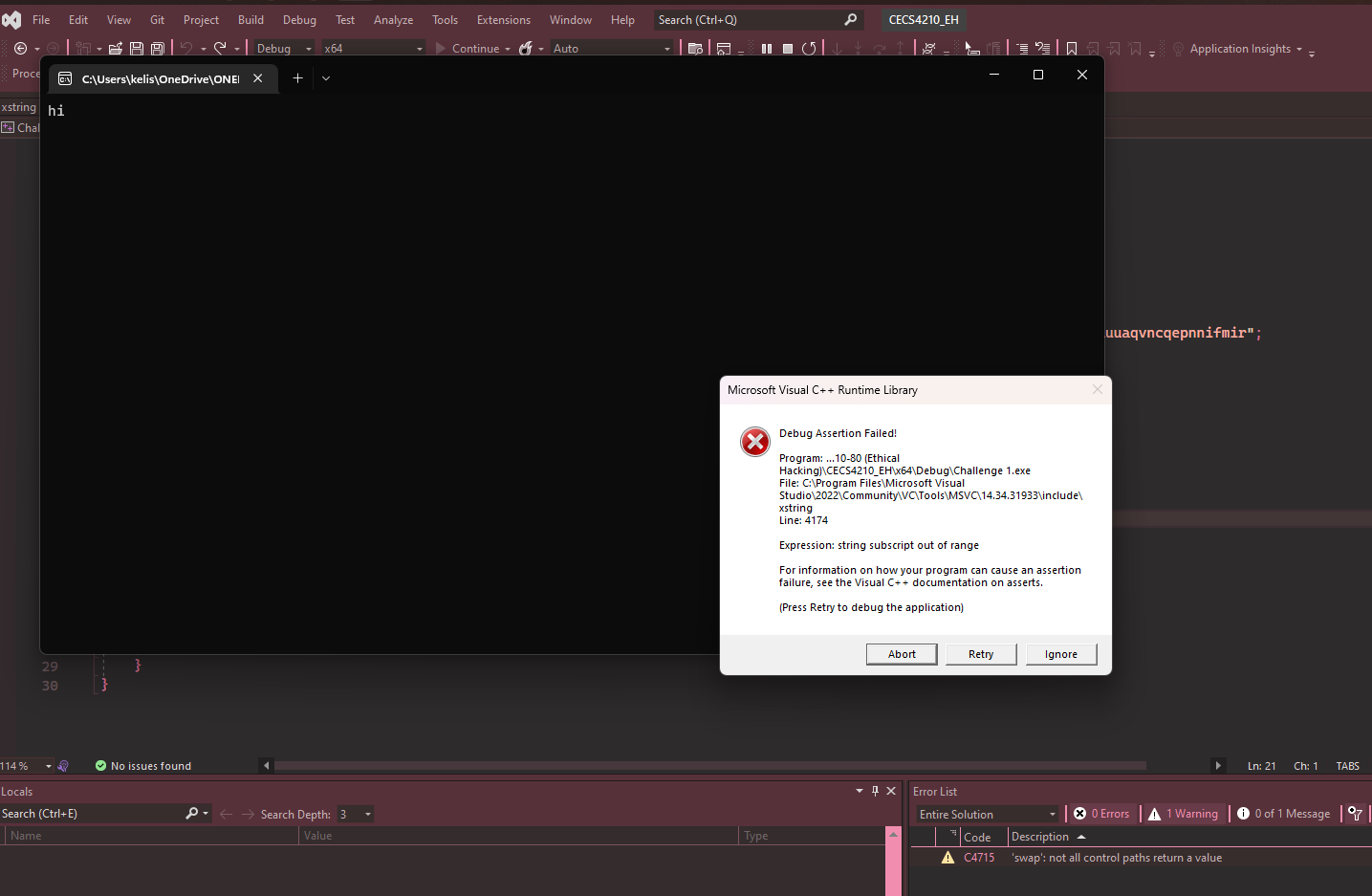Click the Hot Reload flame icon
Viewport: 1372px width, 896px height.
[x=526, y=49]
